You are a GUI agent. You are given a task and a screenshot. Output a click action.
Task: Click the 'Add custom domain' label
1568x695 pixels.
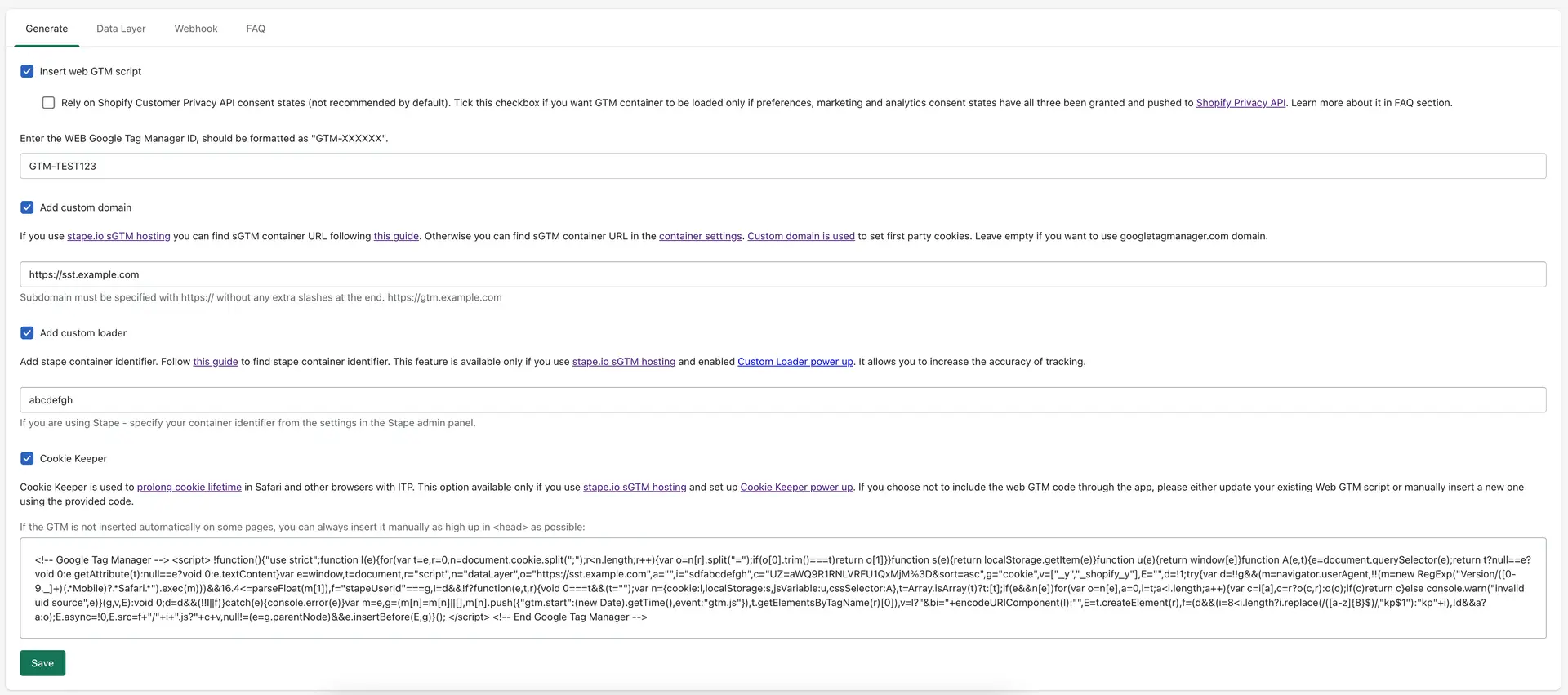86,207
